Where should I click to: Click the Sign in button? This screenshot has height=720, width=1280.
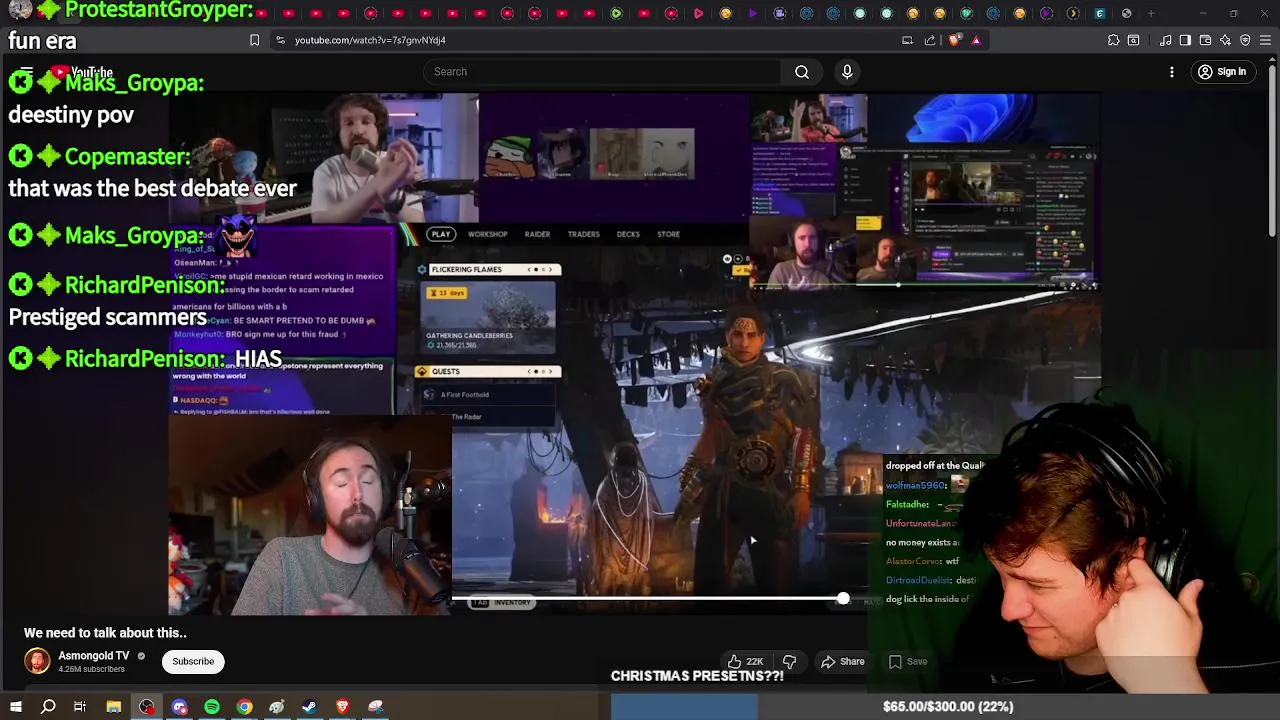click(1221, 72)
